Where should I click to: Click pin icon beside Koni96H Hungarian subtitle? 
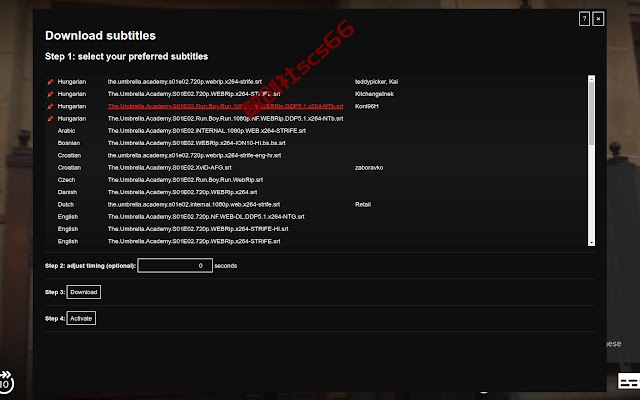50,106
